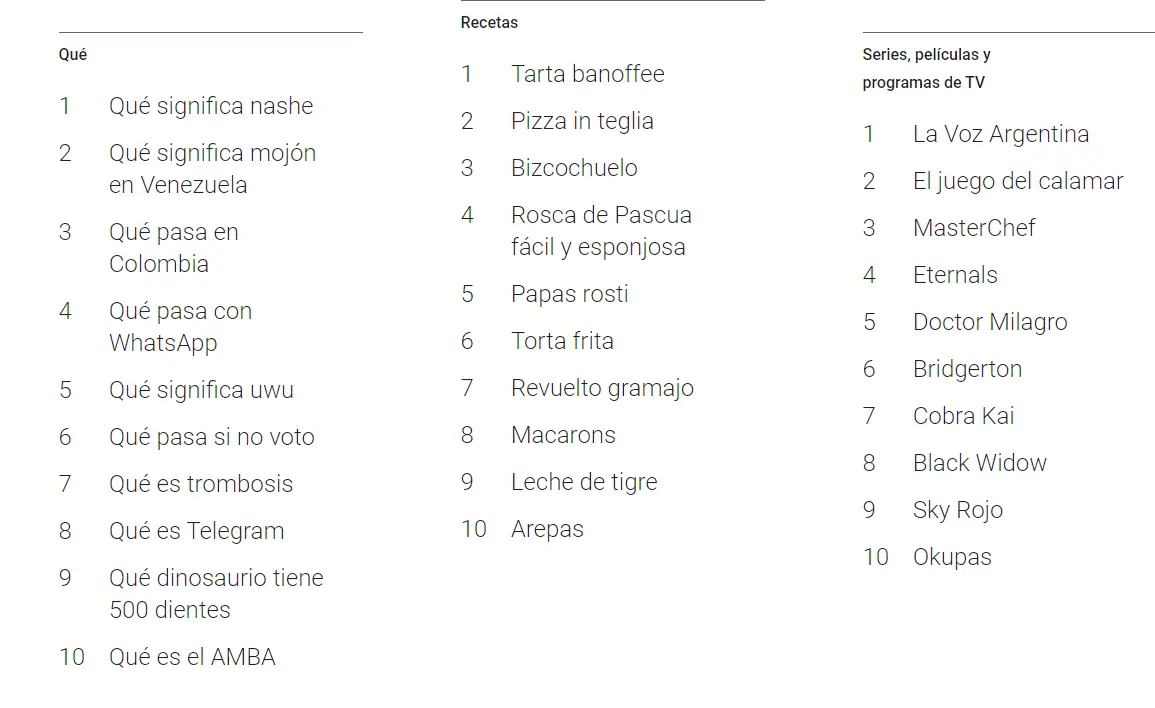The width and height of the screenshot is (1155, 708).
Task: Click the 'Pizza in teglia' recipe
Action: coord(582,121)
